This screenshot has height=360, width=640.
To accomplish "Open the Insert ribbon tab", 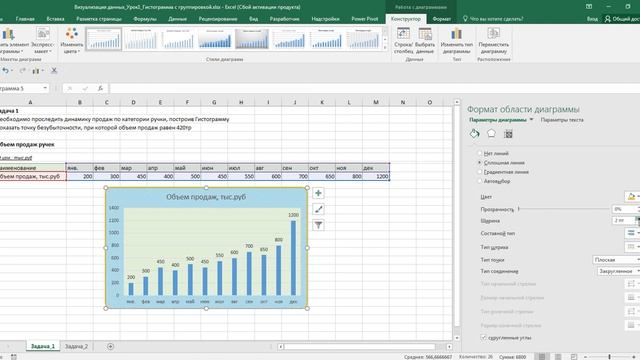I will click(x=55, y=19).
